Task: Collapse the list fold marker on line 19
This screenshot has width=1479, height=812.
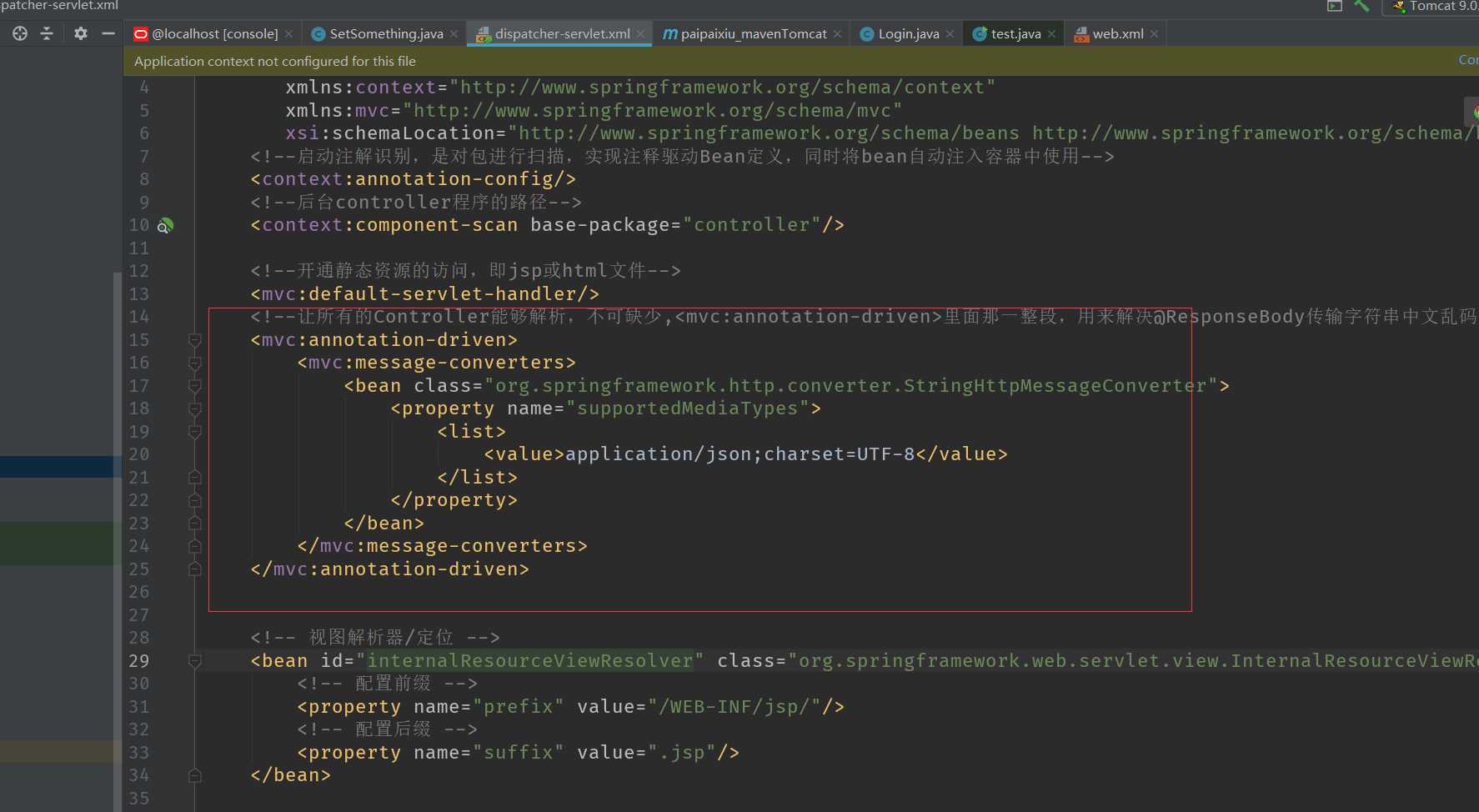Action: 195,432
